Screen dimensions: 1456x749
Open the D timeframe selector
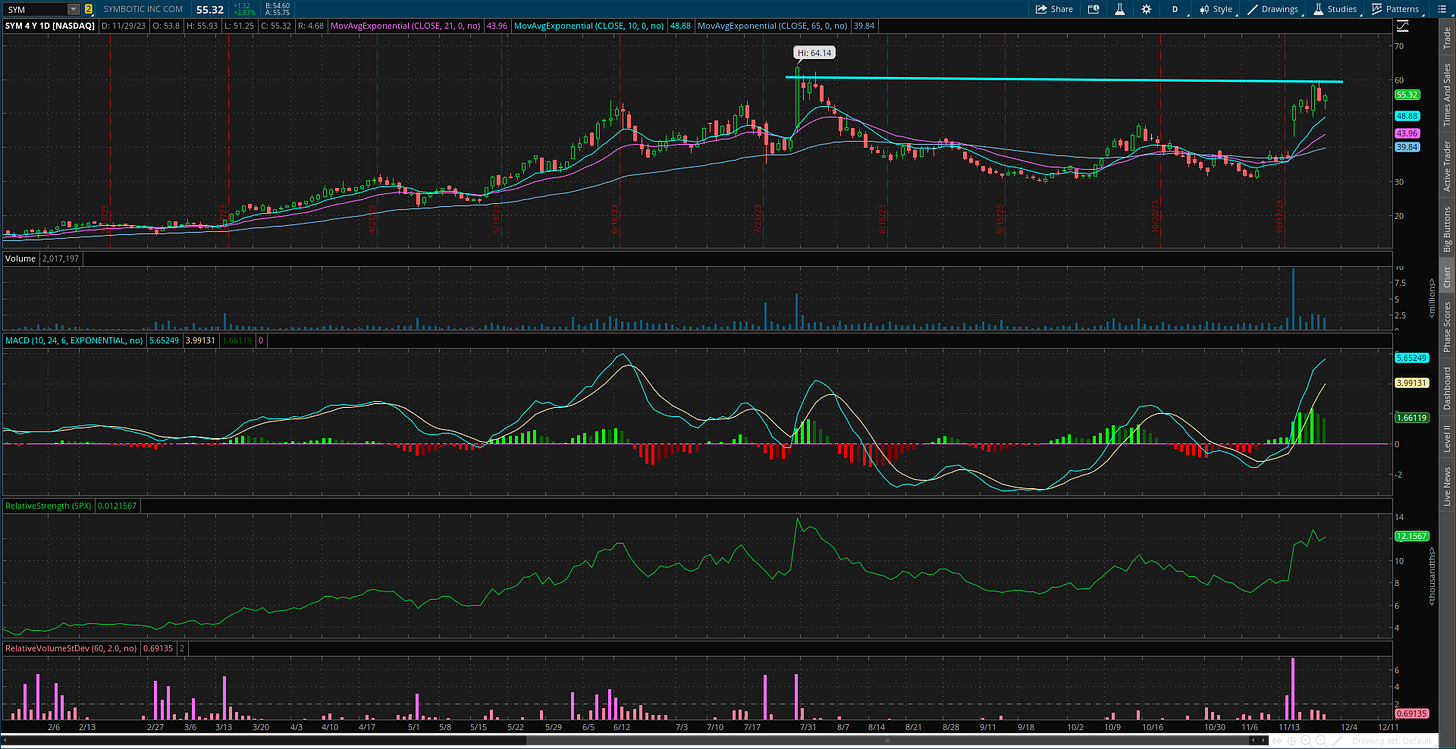pyautogui.click(x=1175, y=9)
